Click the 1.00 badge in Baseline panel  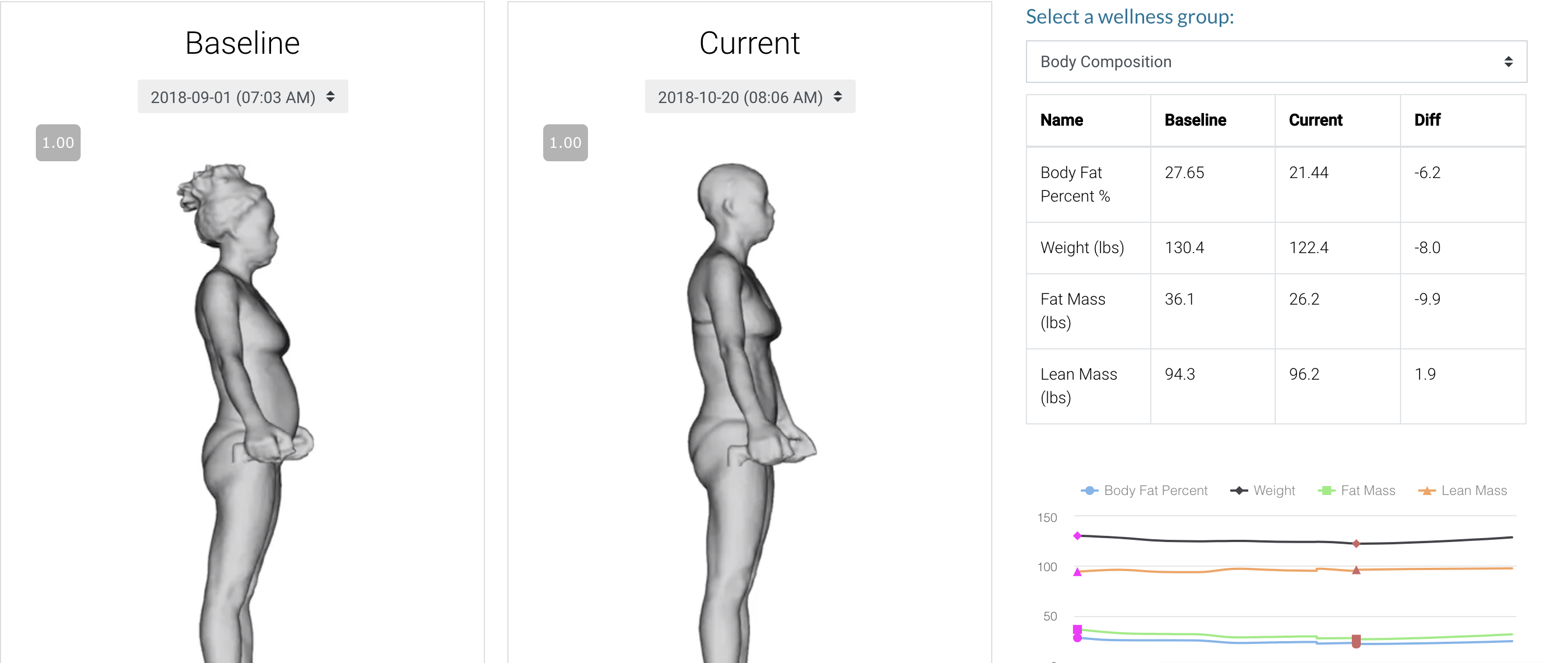point(58,142)
